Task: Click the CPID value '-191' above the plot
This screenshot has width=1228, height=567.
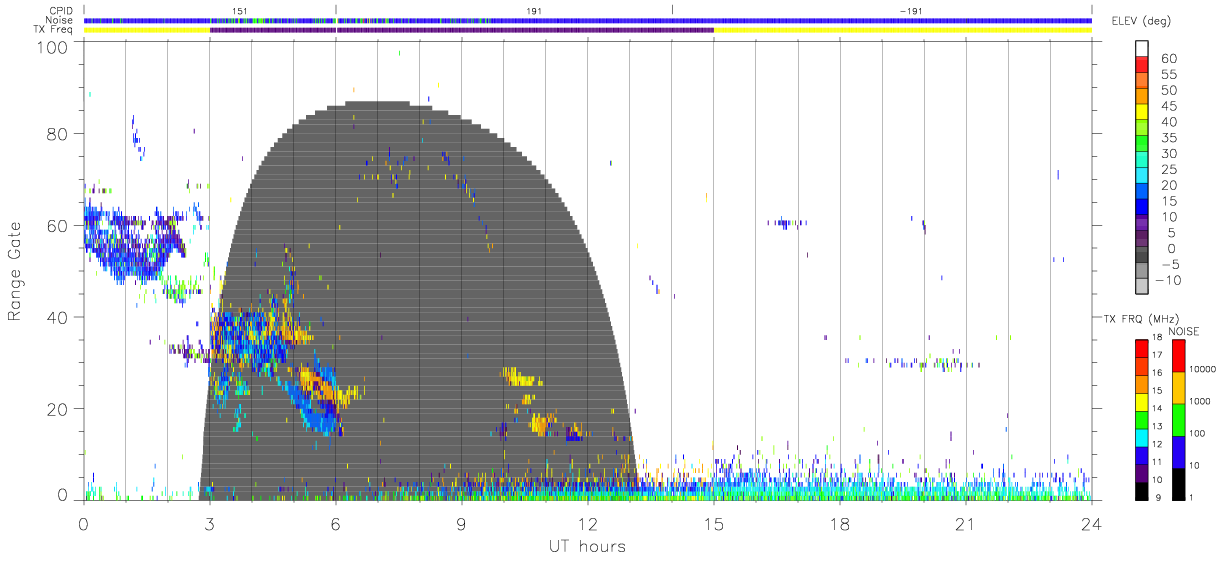Action: (x=911, y=10)
